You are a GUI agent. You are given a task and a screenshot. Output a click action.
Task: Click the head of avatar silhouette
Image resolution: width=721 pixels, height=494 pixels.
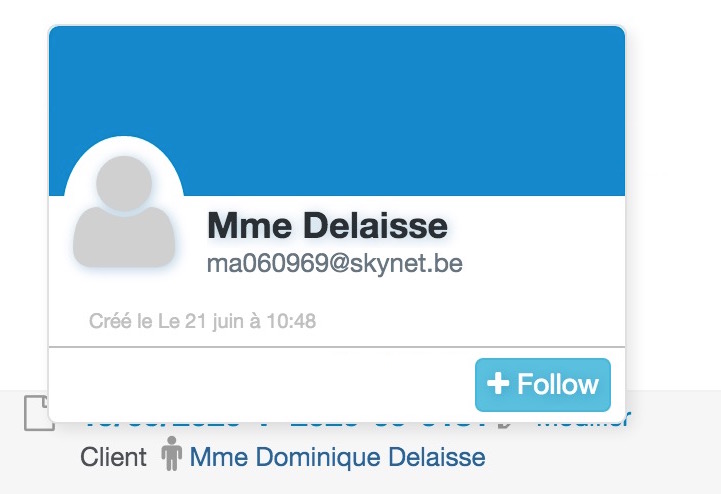tap(124, 183)
